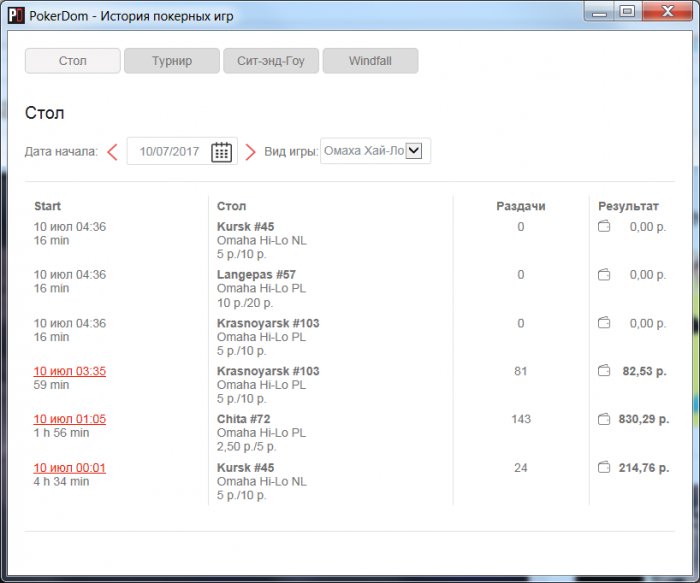Select the Стол tab
Screen dimensions: 700x583
point(73,61)
